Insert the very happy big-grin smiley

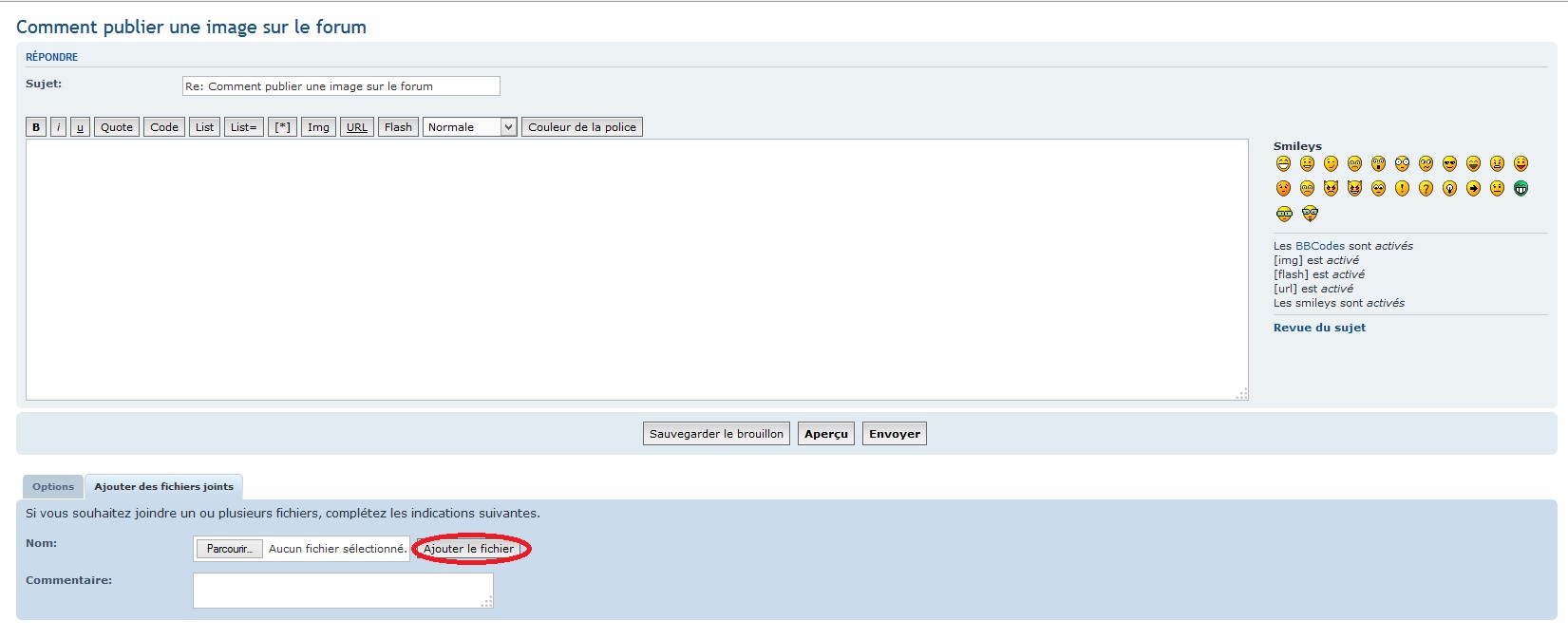point(1284,164)
